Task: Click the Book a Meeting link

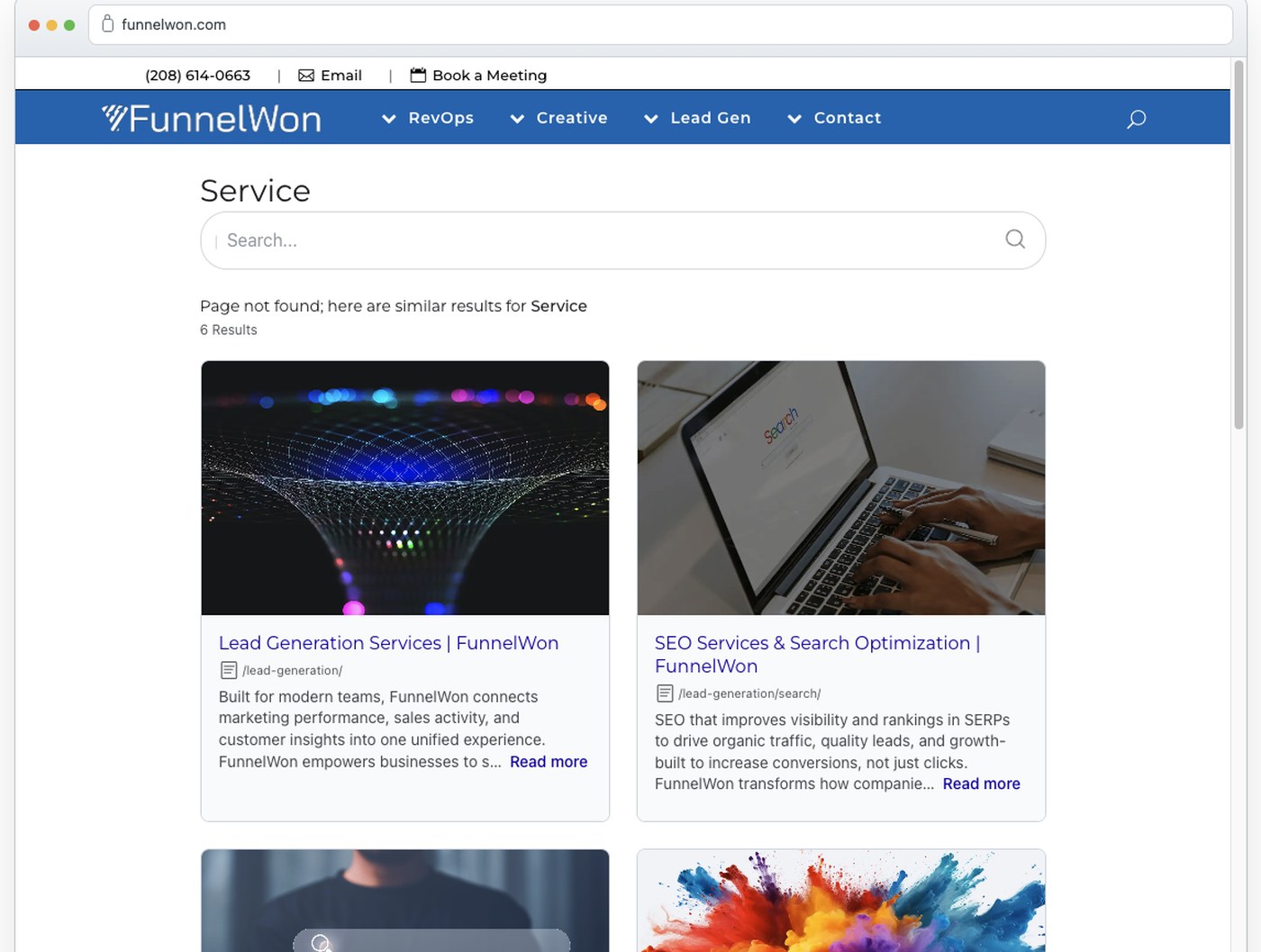Action: tap(489, 76)
